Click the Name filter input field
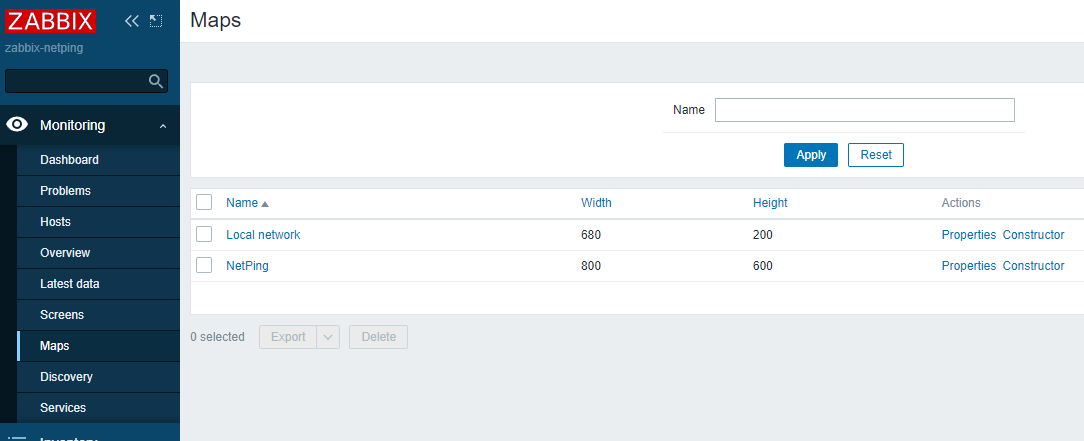 864,110
